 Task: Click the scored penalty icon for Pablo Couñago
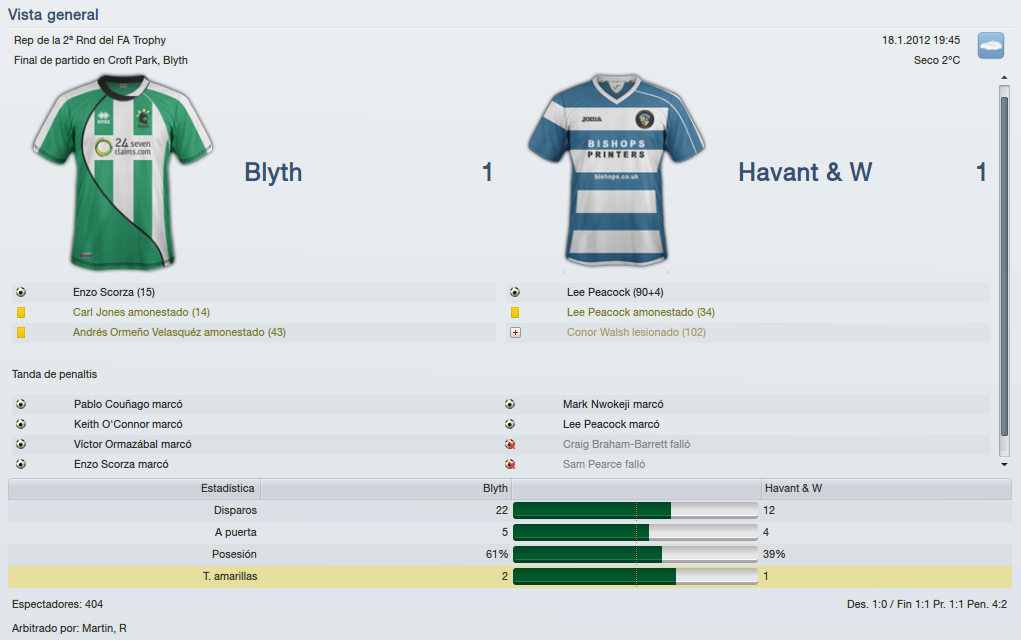(x=21, y=404)
